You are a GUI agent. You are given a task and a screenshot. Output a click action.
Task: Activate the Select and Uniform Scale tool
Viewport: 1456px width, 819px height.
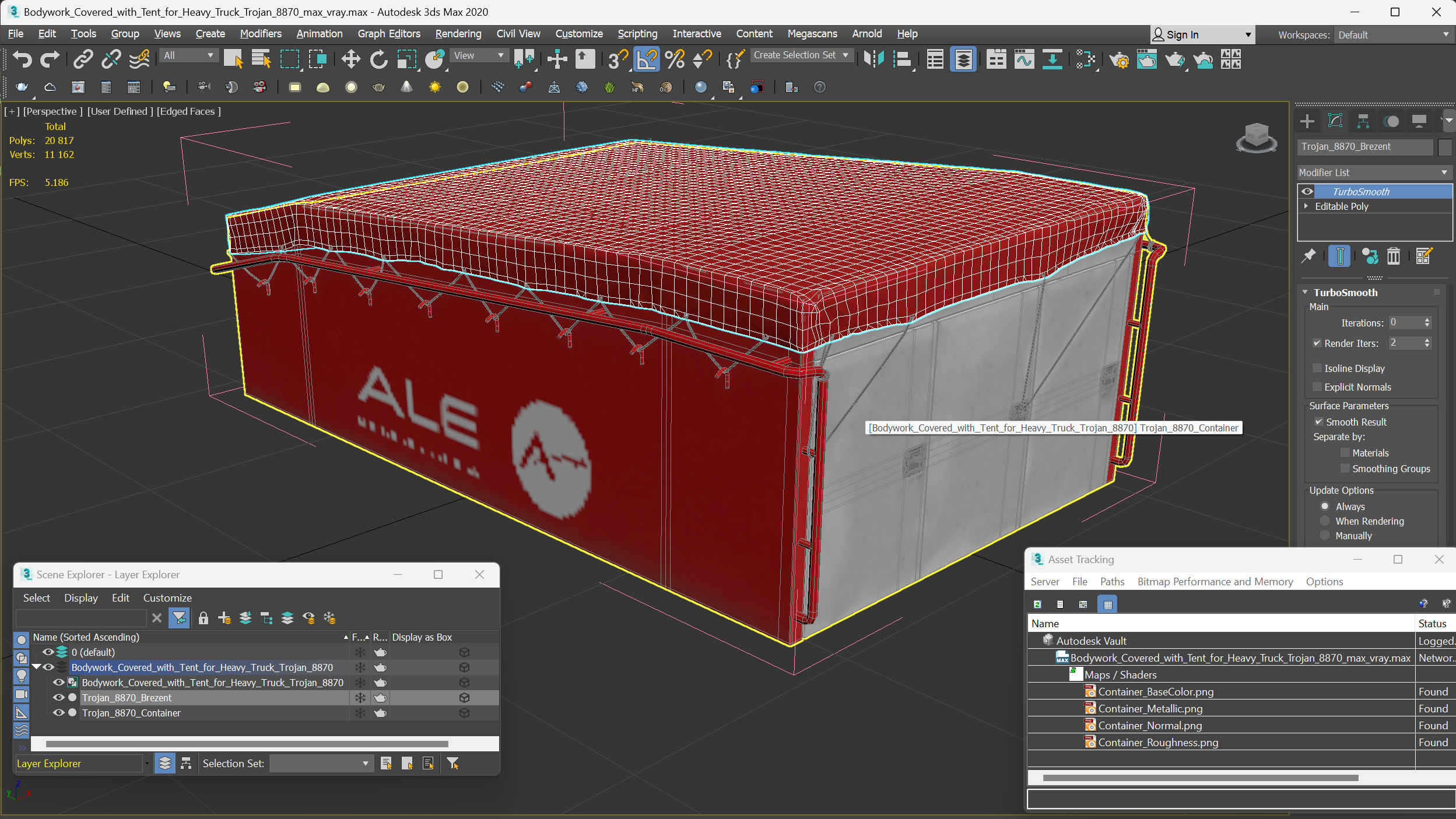tap(406, 59)
